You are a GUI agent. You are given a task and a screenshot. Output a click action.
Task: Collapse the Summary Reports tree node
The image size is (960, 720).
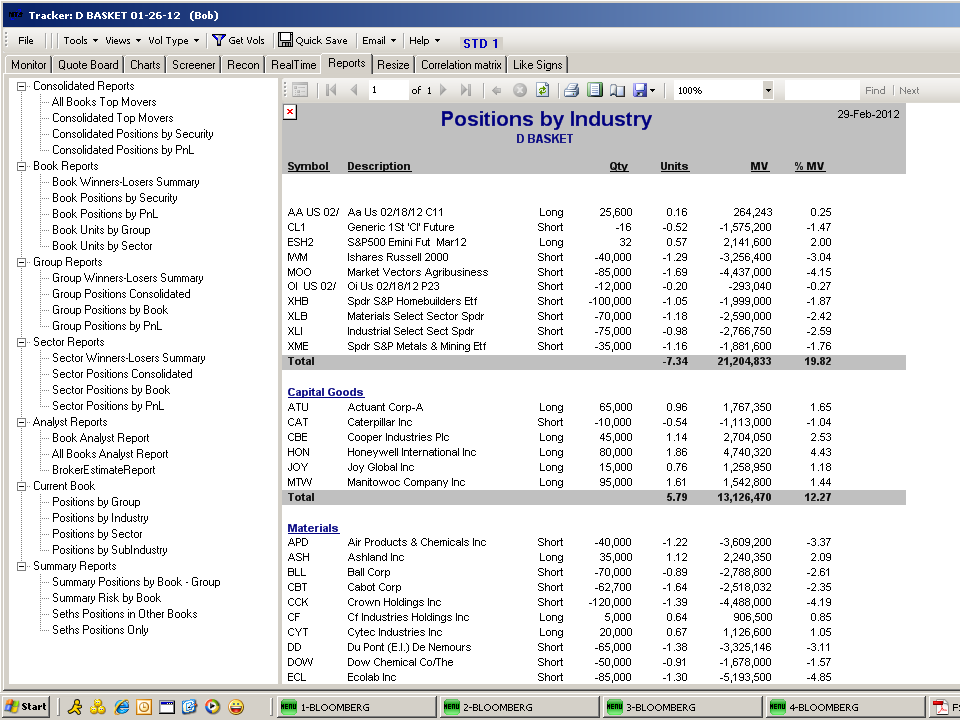tap(21, 566)
